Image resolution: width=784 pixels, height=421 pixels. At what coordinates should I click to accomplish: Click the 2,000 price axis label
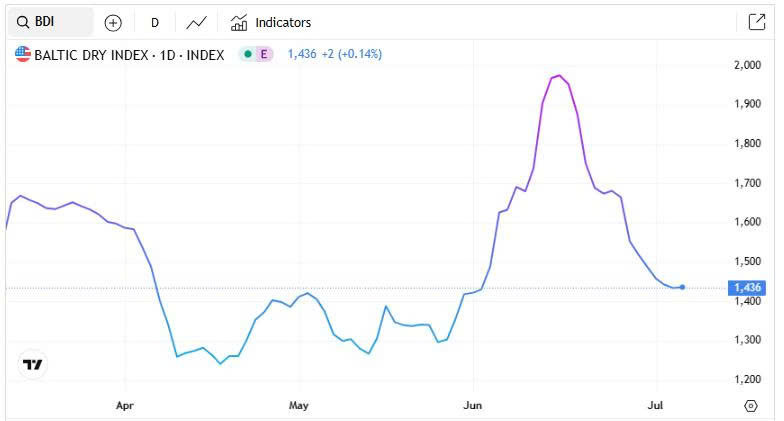pyautogui.click(x=747, y=65)
